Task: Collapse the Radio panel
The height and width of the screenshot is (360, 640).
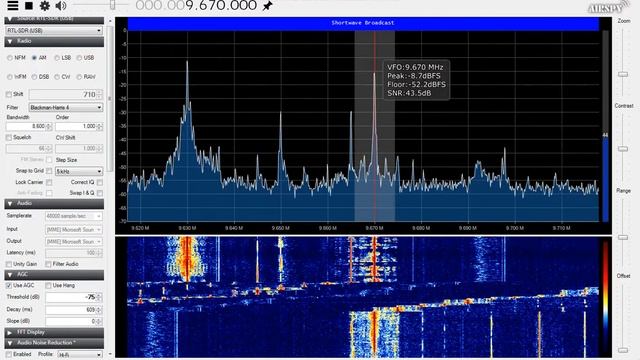Action: coord(54,41)
